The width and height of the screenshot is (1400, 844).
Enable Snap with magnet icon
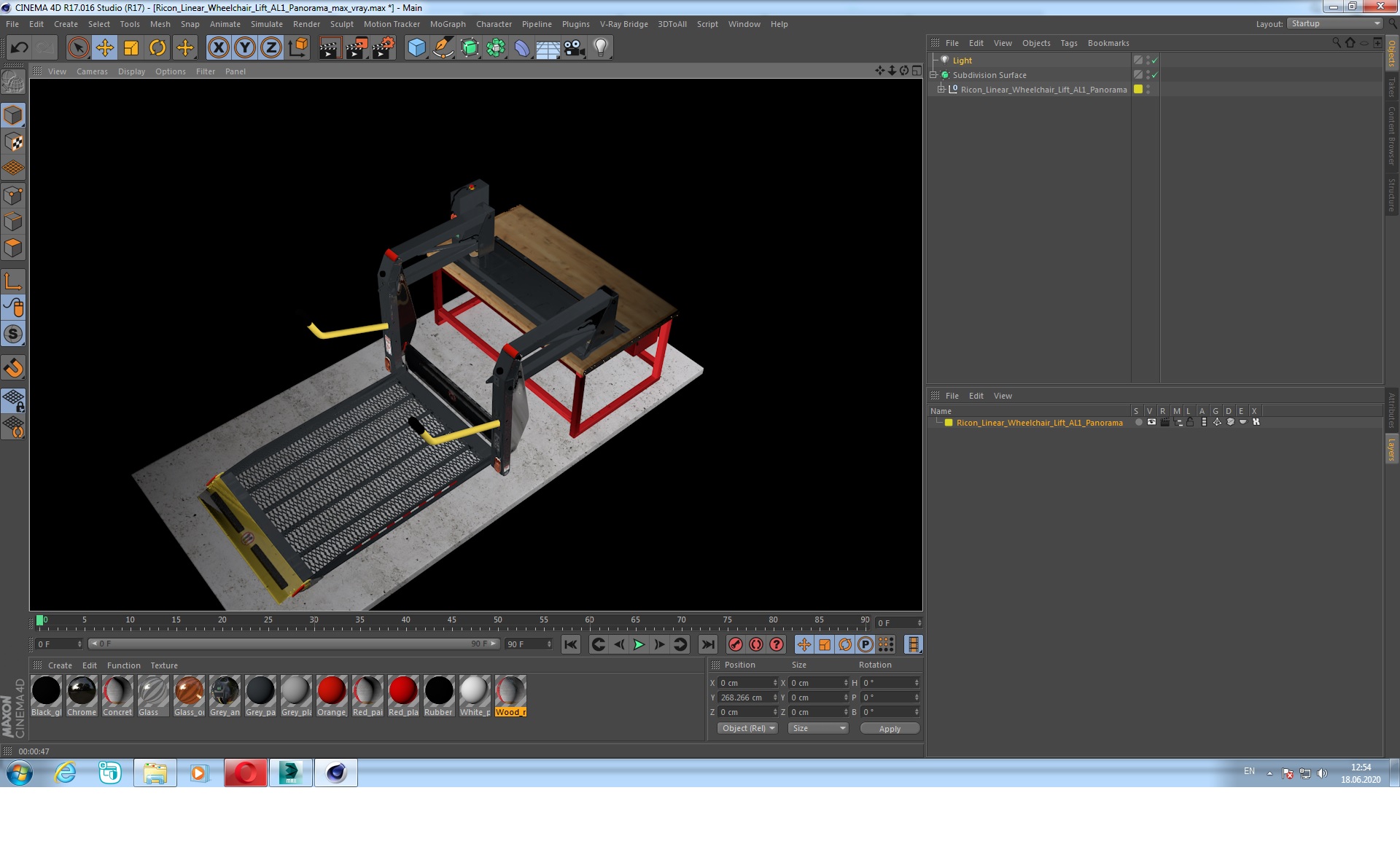[13, 368]
